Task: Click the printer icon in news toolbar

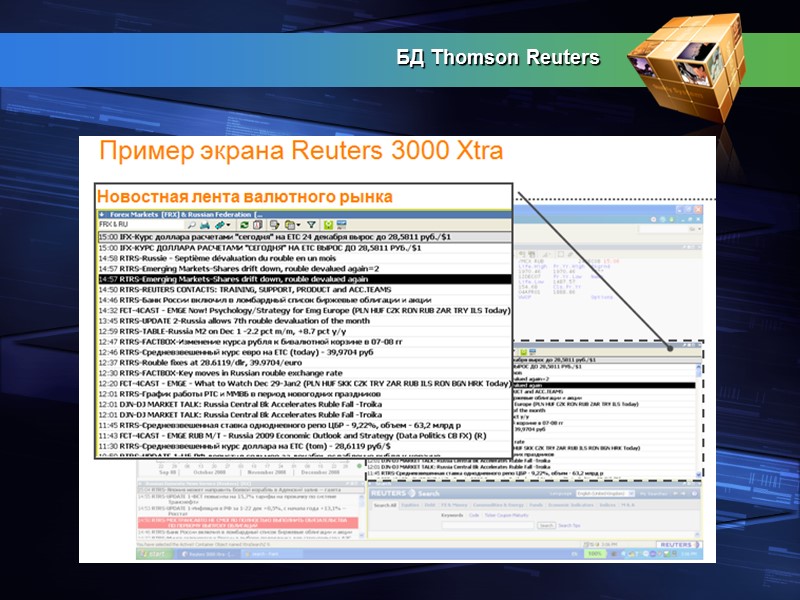Action: 205,225
